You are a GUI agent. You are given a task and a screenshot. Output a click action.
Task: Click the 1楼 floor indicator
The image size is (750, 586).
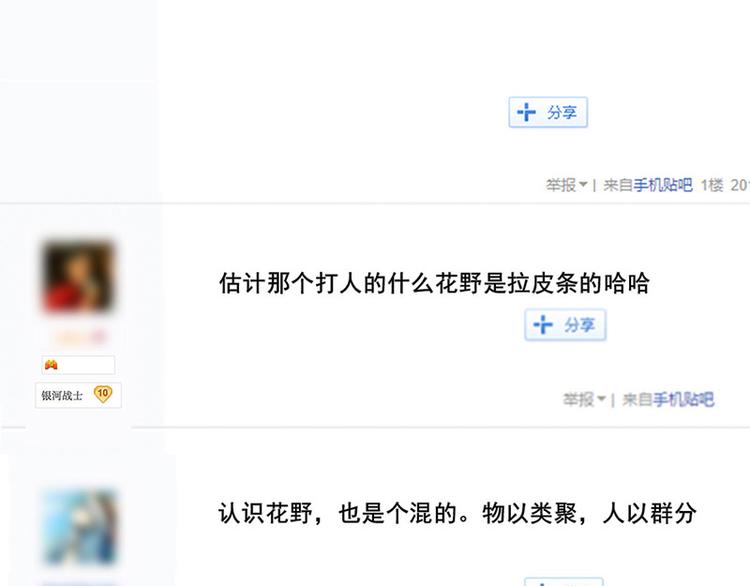click(712, 185)
